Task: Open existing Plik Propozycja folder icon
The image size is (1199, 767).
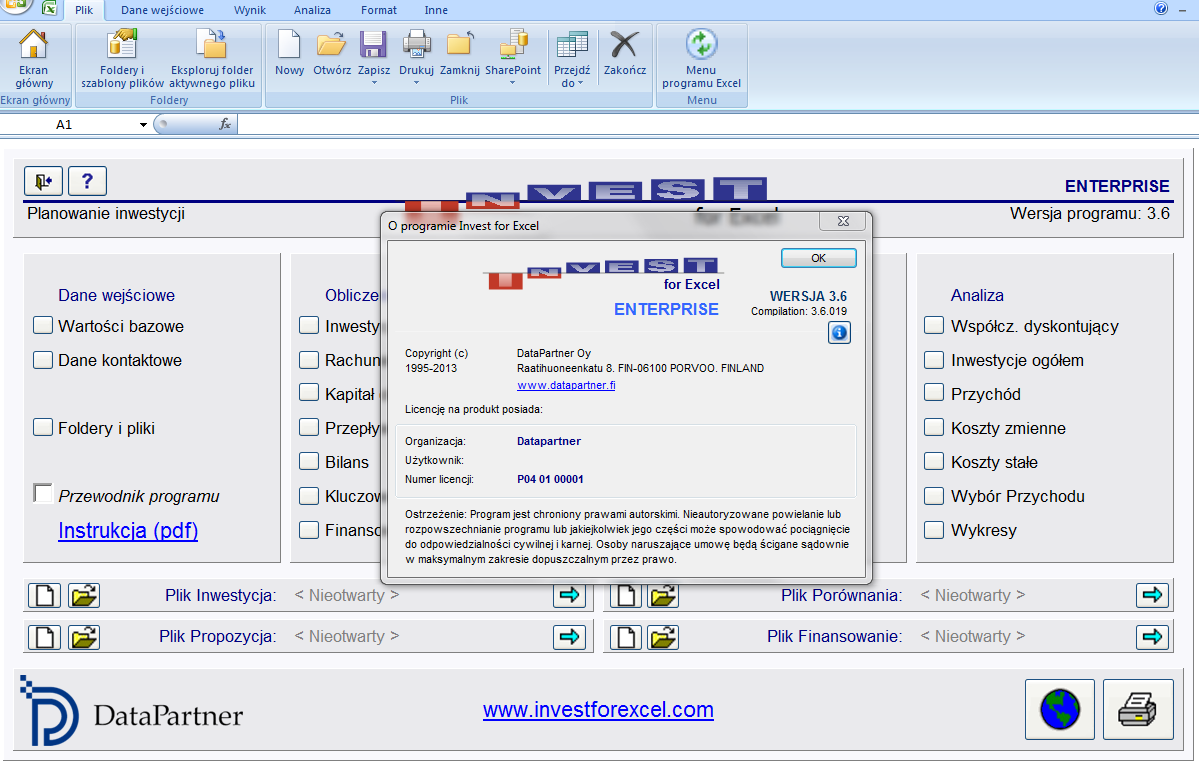Action: 83,637
